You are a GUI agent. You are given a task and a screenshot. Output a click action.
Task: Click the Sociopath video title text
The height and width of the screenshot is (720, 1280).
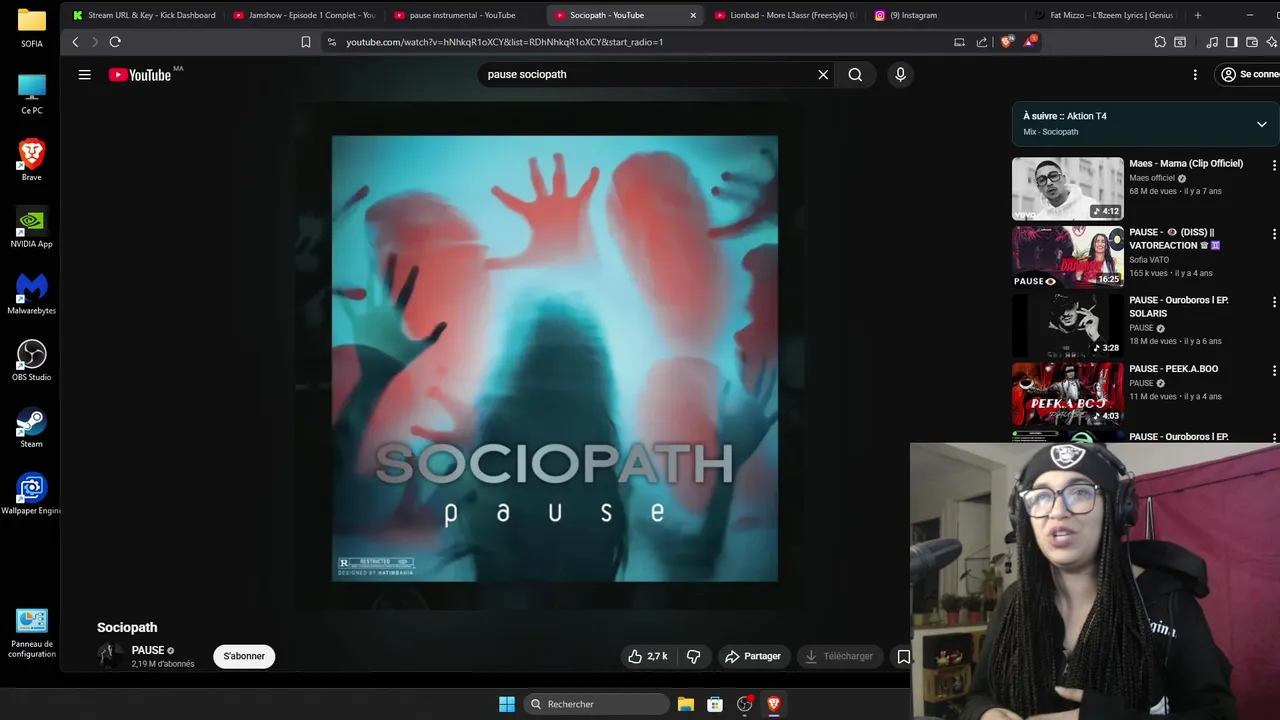[x=127, y=627]
